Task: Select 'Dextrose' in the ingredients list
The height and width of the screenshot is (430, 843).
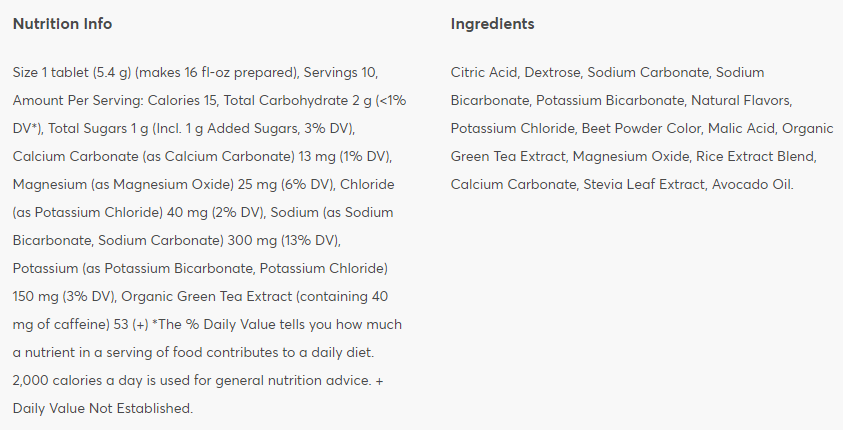Action: [551, 73]
